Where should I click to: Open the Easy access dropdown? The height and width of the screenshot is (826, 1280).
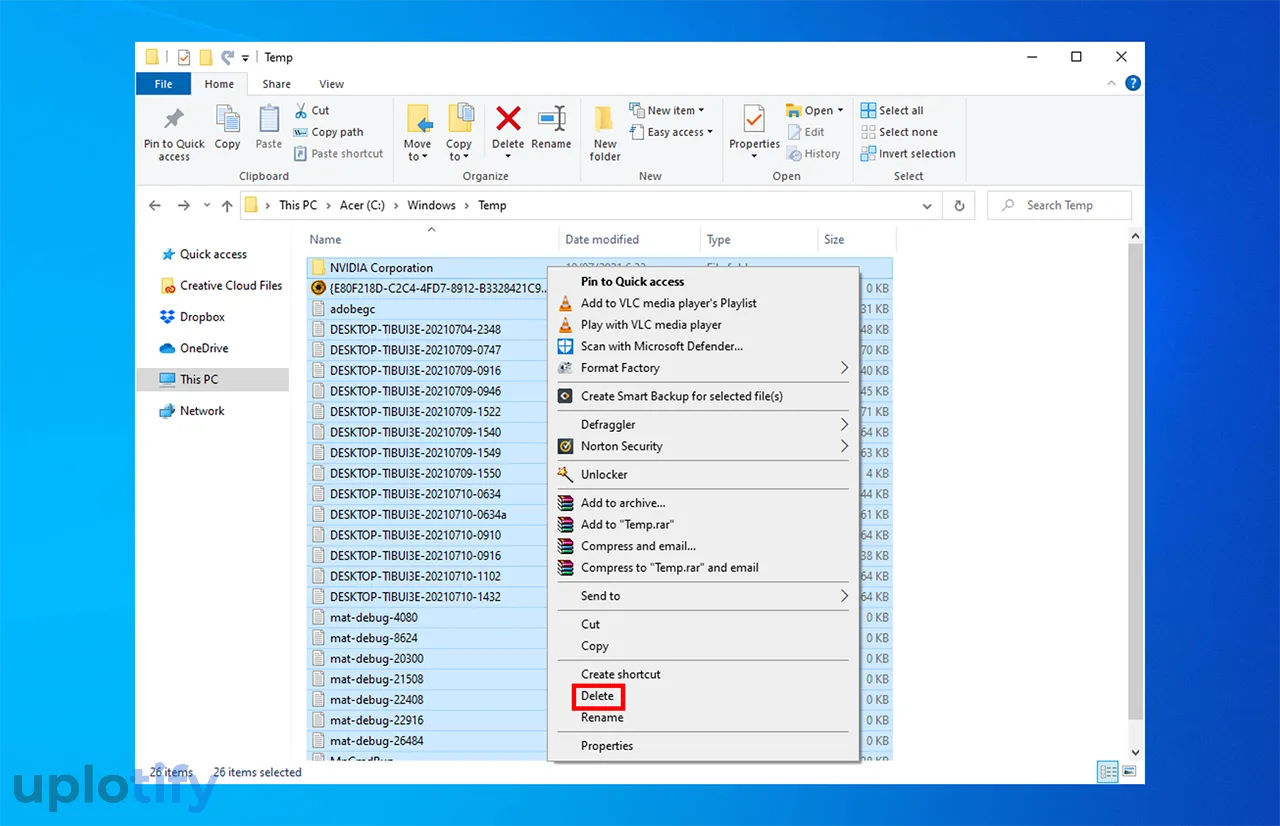click(671, 132)
